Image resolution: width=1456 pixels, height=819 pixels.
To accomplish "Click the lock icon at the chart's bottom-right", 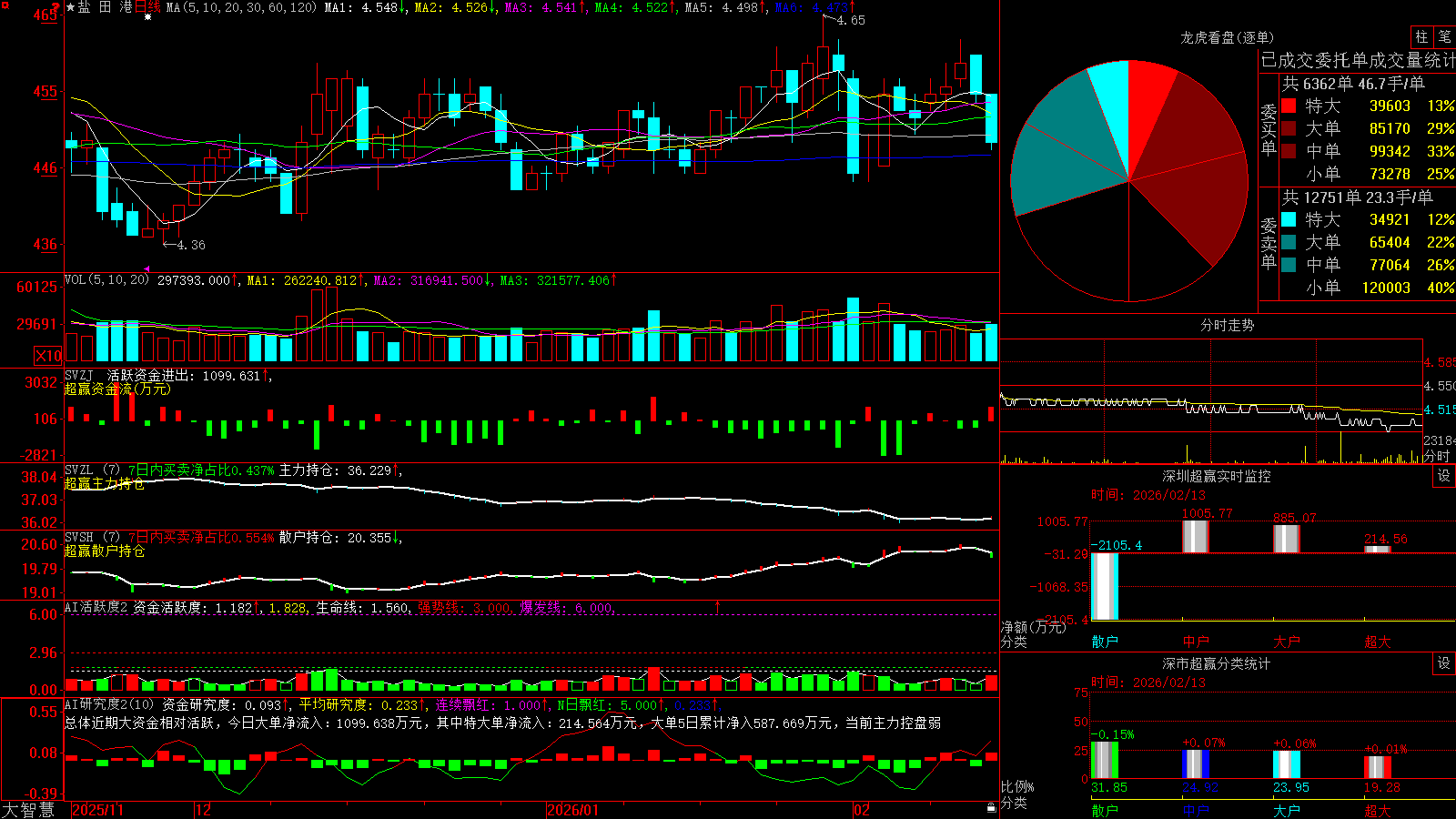I will (991, 807).
